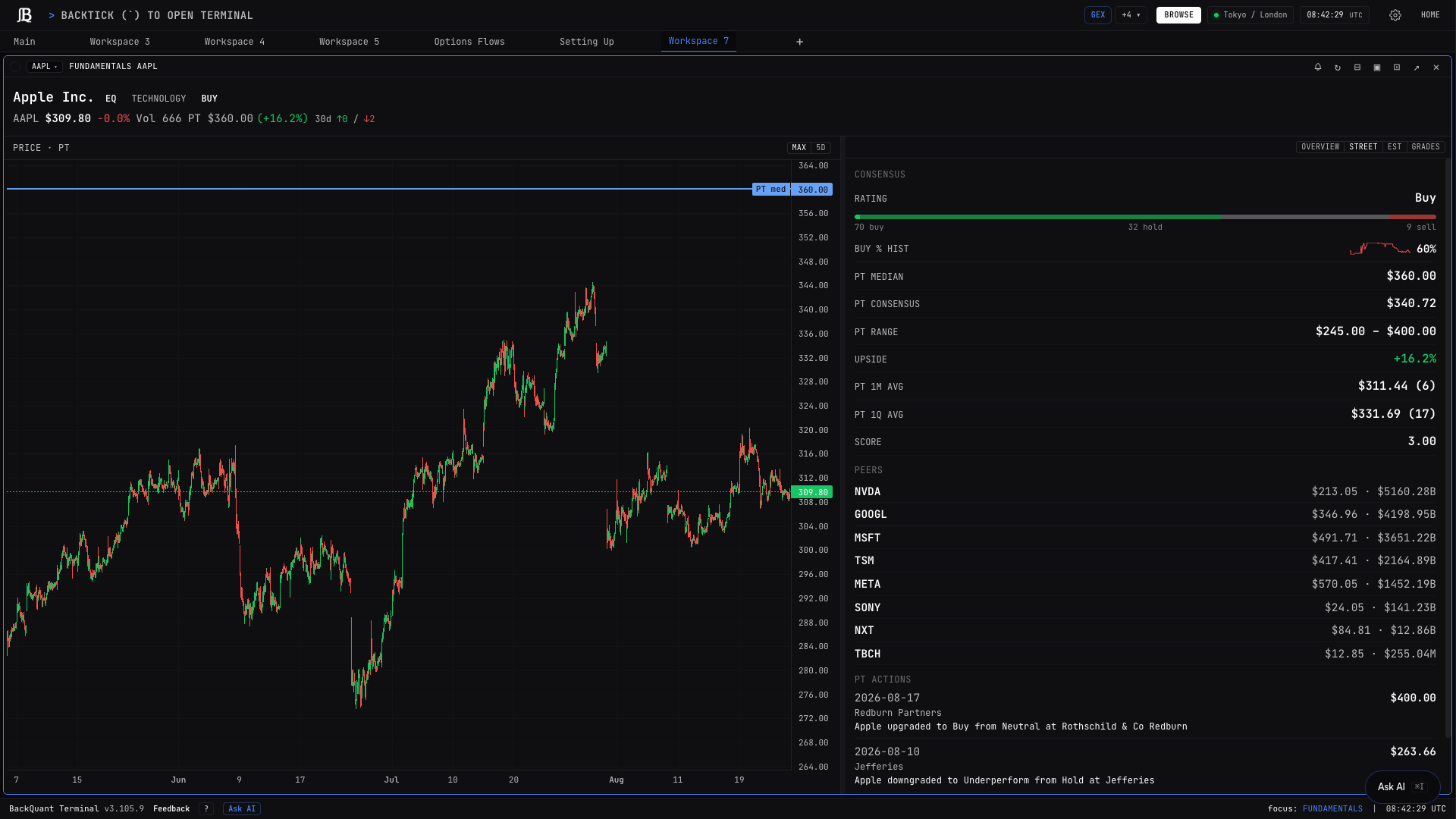The width and height of the screenshot is (1456, 819).
Task: Open peer META row
Action: tap(1145, 585)
